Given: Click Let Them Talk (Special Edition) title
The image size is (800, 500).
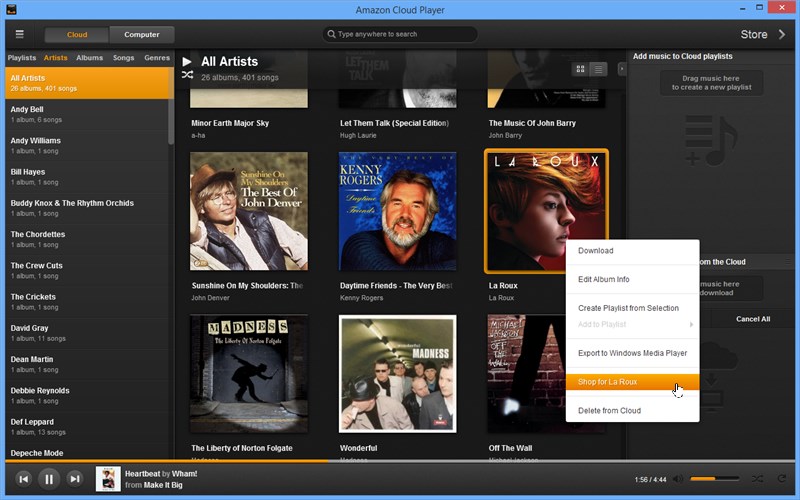Looking at the screenshot, I should pos(394,123).
